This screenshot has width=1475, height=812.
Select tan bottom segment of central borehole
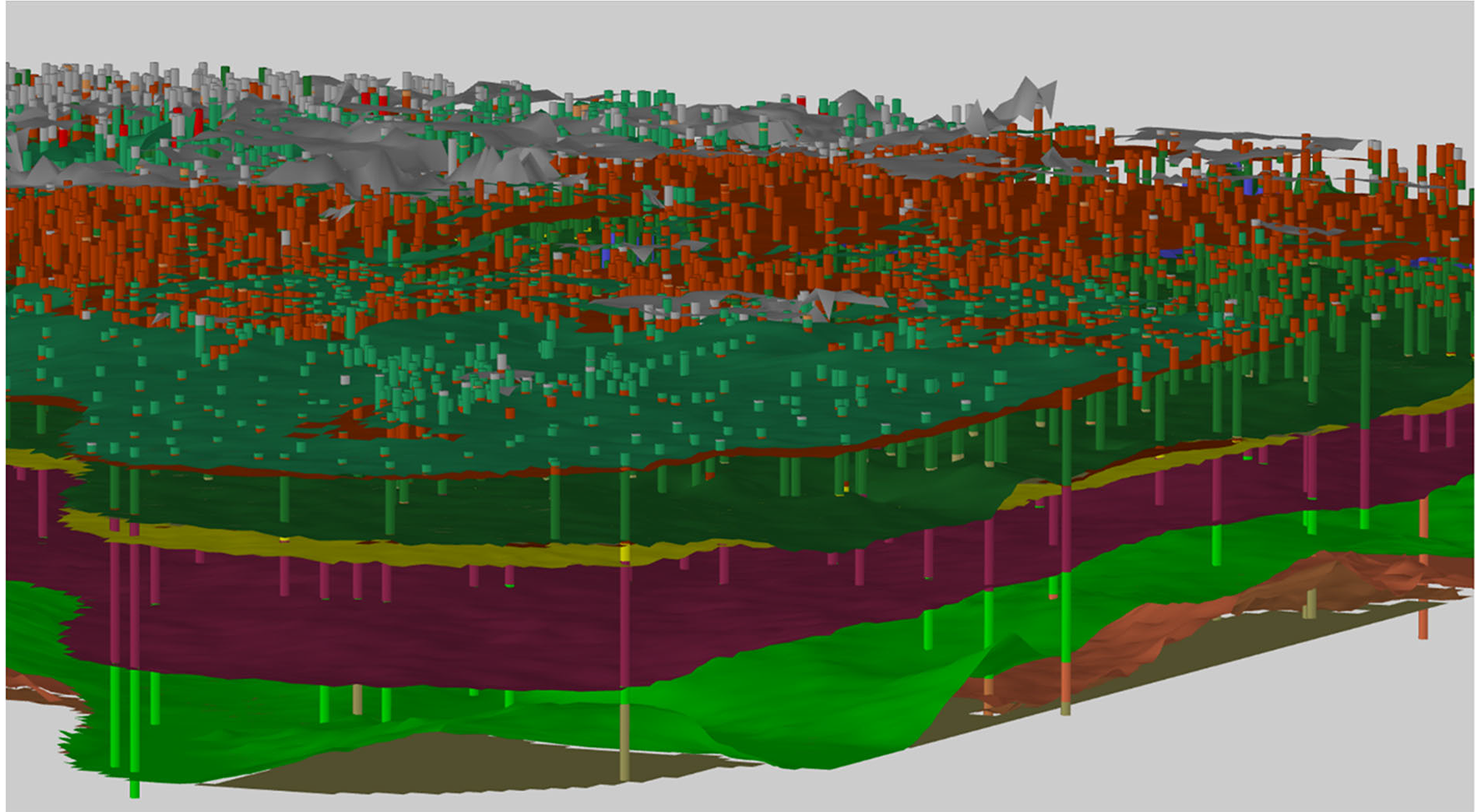click(624, 742)
